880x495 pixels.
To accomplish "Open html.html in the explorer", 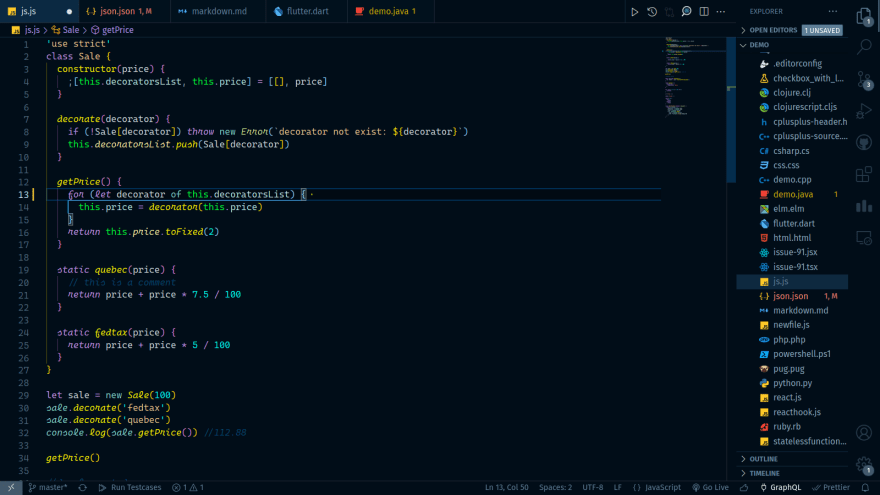I will tap(792, 238).
